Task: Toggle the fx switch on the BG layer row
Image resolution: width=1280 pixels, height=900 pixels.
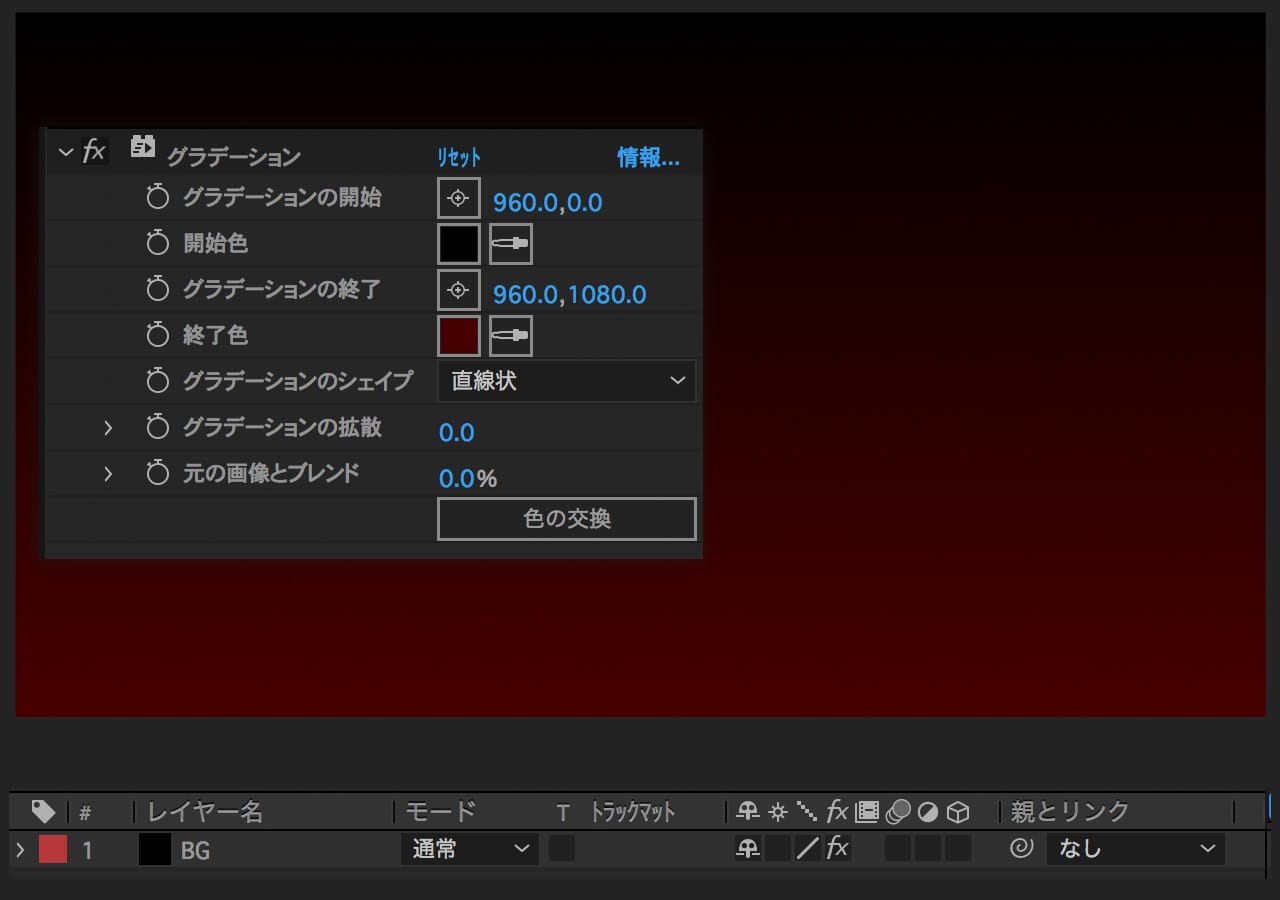Action: pos(838,849)
